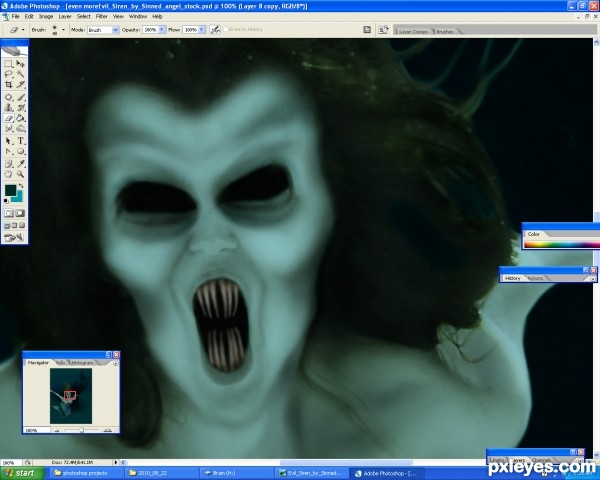Screen dimensions: 600x480
Task: Switch to Quick Mask mode
Action: click(x=20, y=213)
